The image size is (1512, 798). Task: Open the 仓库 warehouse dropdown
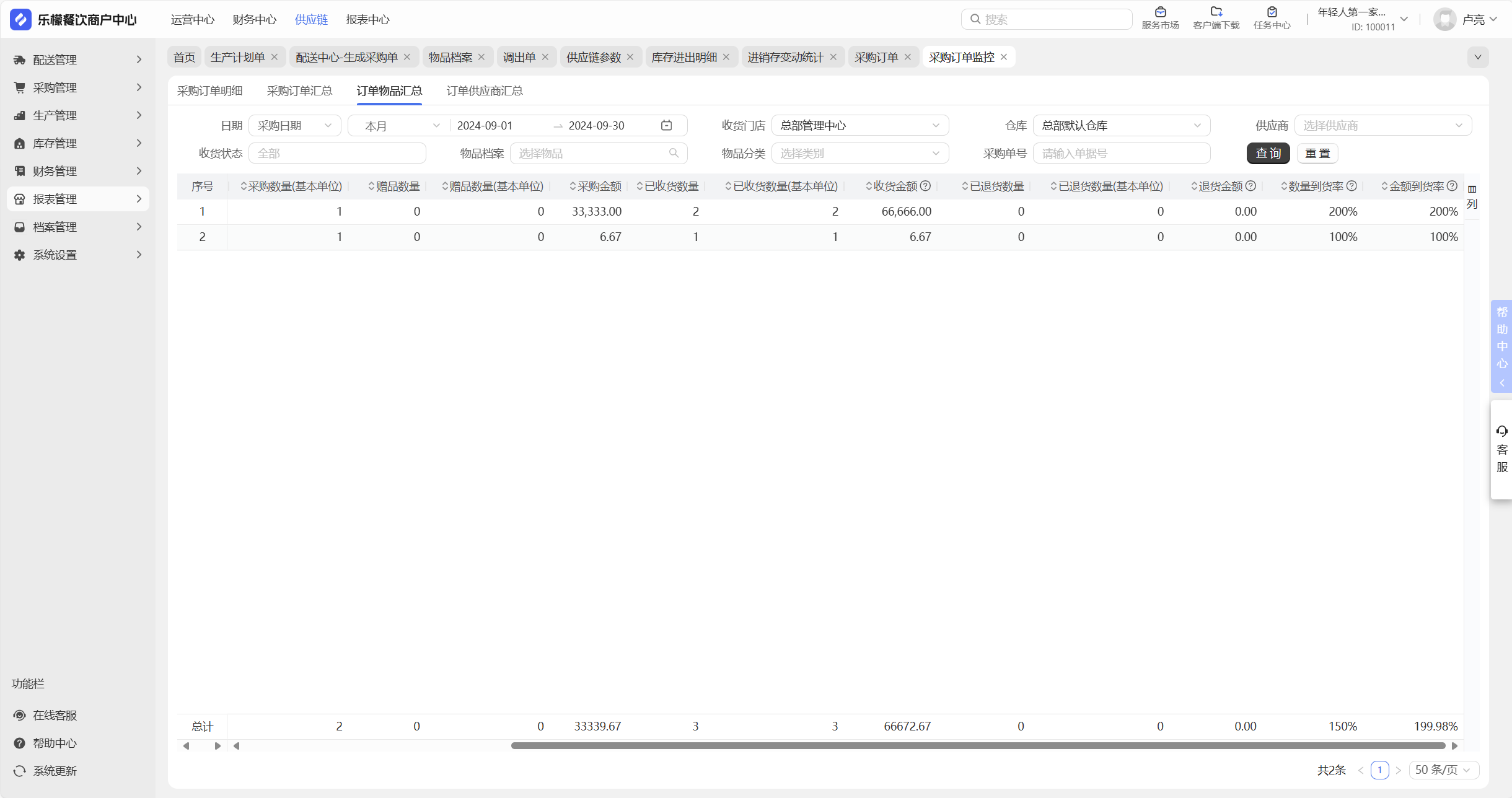(1121, 125)
